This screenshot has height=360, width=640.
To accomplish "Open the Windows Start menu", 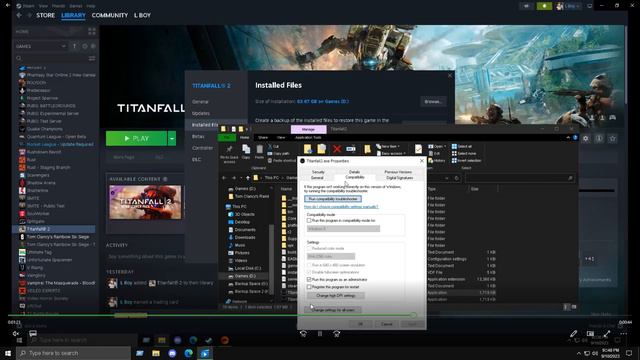I will pos(8,353).
